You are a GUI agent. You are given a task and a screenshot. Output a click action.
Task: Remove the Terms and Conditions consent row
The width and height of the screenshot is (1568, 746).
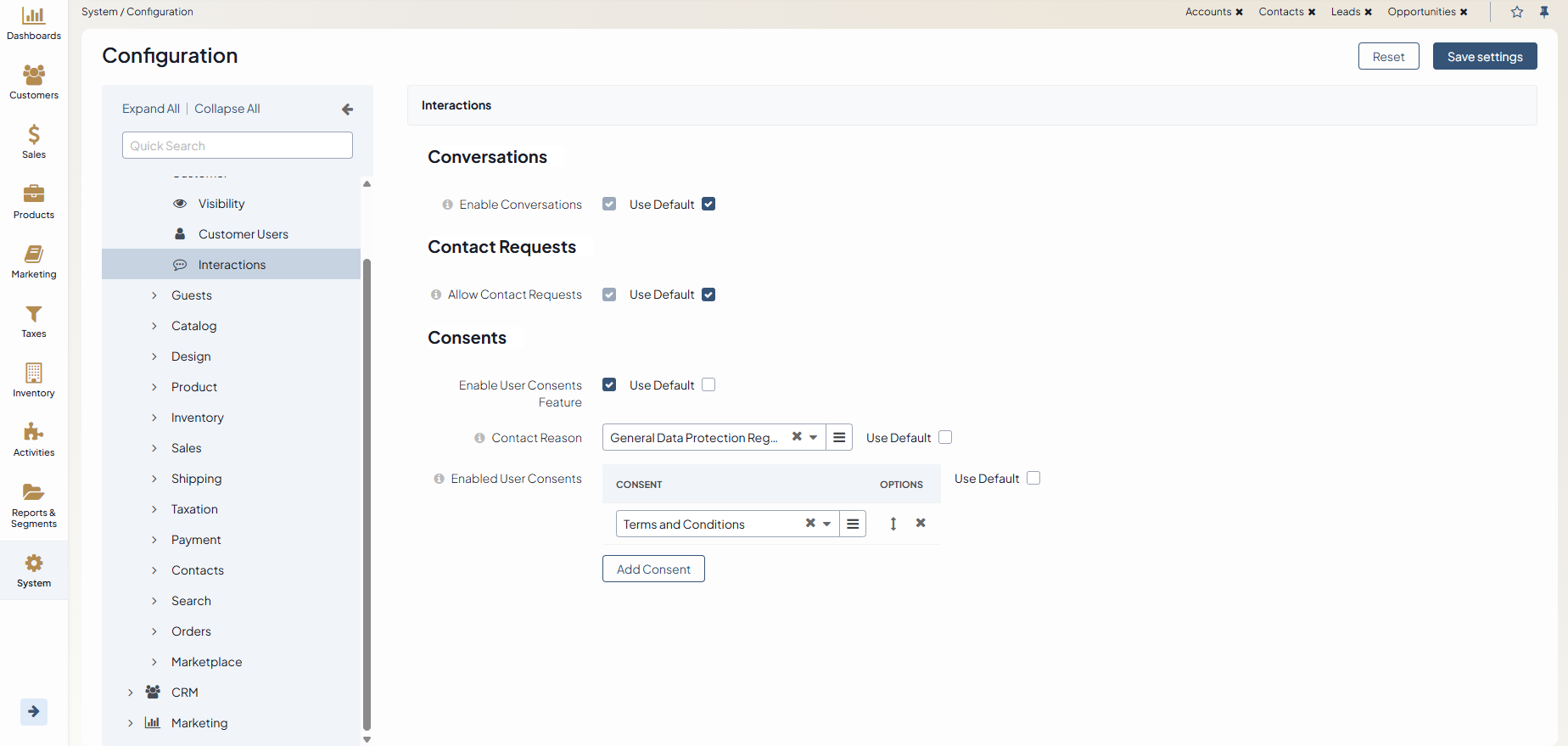921,524
